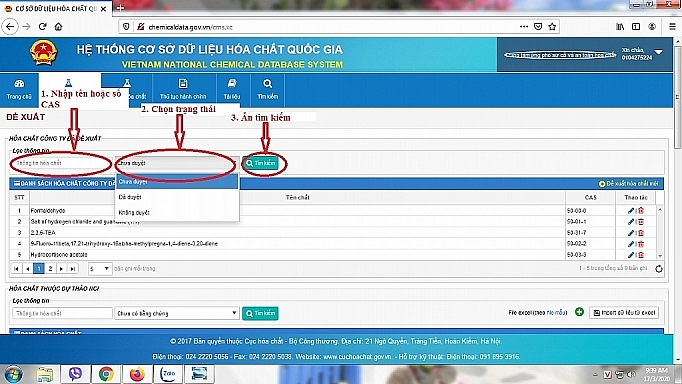The height and width of the screenshot is (384, 682).
Task: Toggle the Firefox sidebar icon
Action: click(x=636, y=27)
